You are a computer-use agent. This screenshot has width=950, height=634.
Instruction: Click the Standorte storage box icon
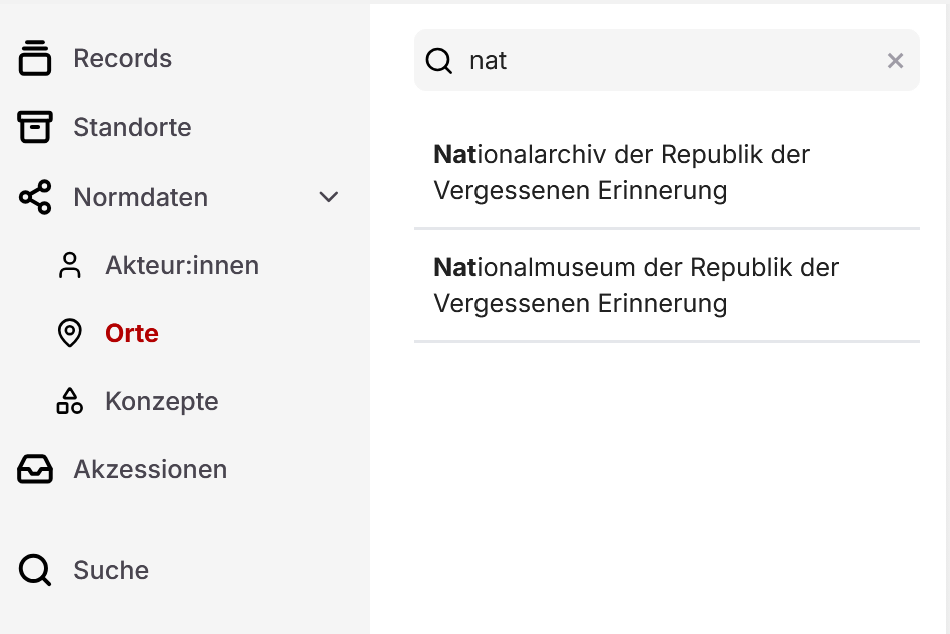coord(34,127)
